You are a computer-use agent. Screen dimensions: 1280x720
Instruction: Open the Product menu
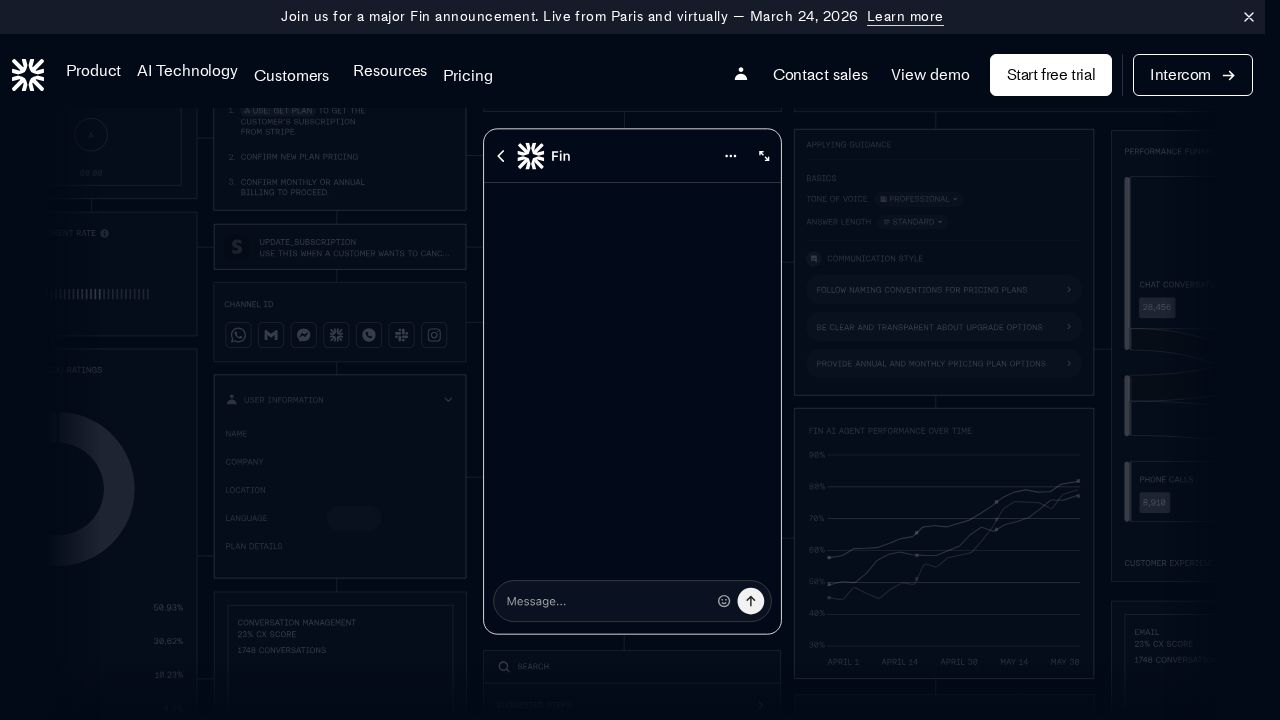coord(93,71)
